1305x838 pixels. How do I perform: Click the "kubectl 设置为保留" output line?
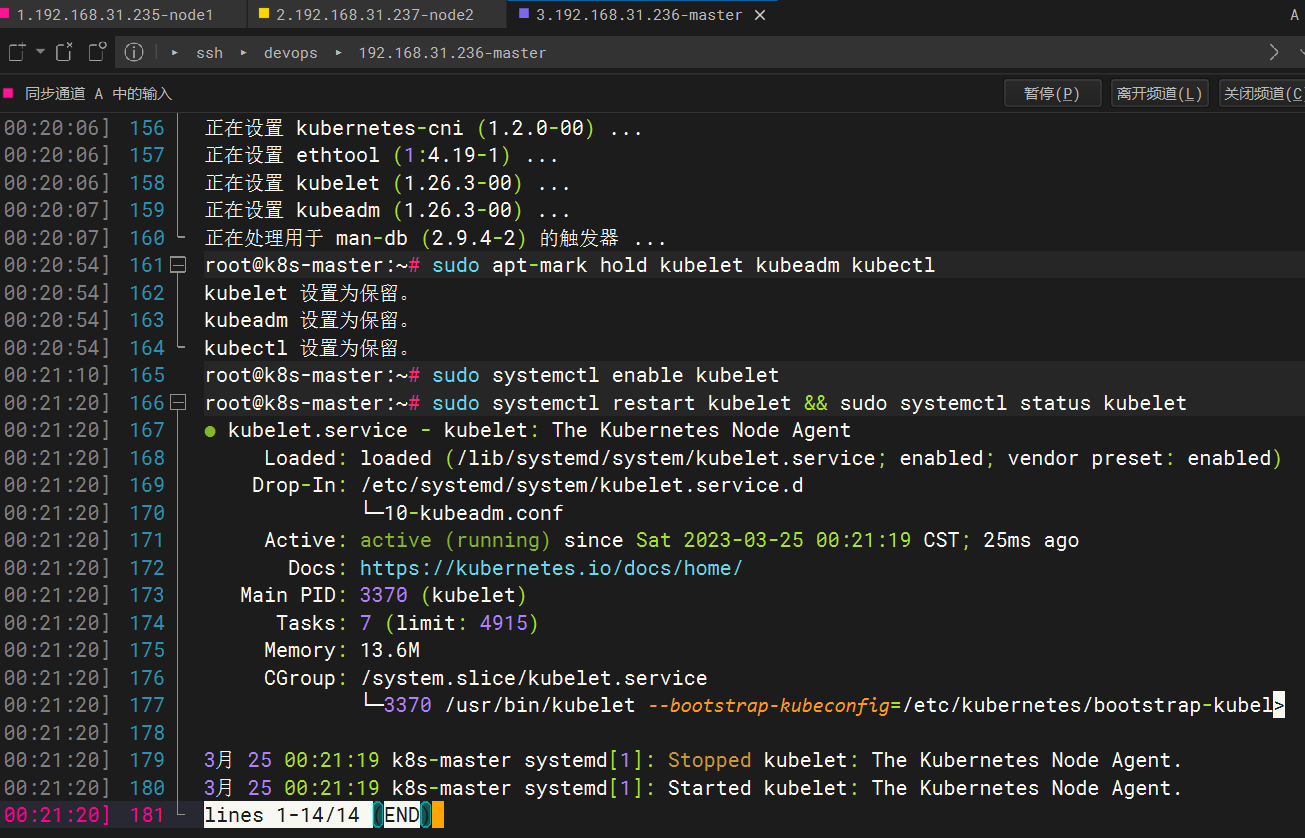pos(308,348)
